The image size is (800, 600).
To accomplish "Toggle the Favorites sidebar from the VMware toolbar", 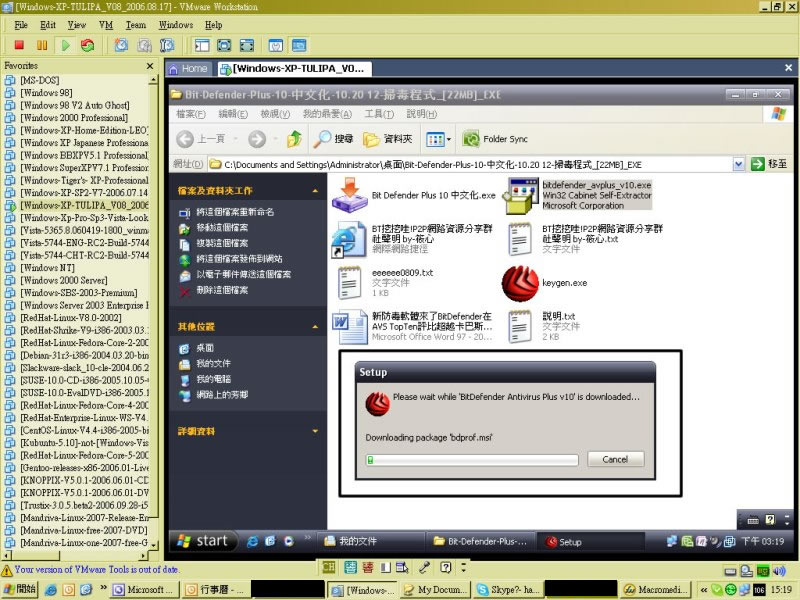I will pos(202,45).
